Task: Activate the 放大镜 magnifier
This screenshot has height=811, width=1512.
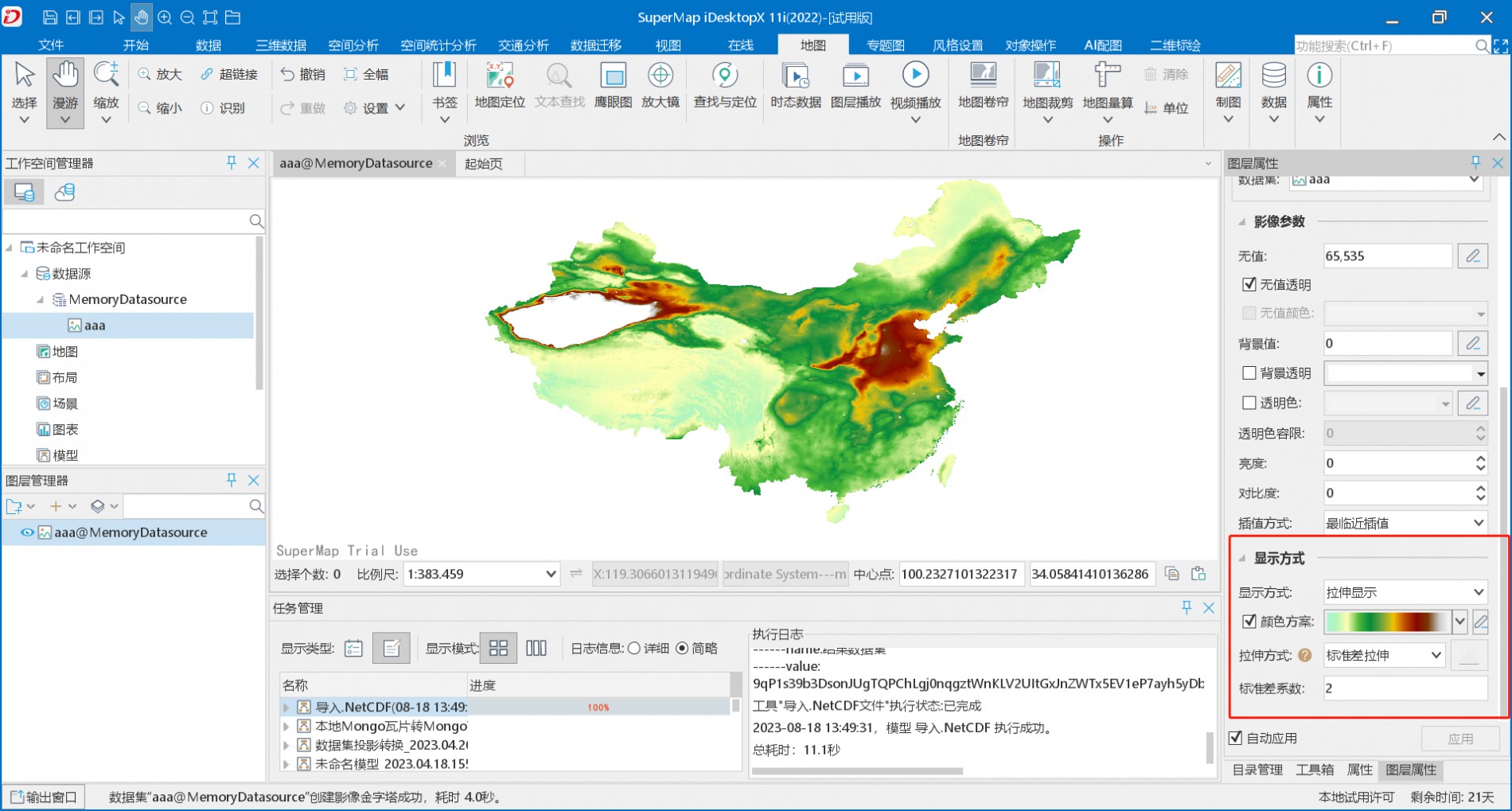Action: click(x=660, y=86)
